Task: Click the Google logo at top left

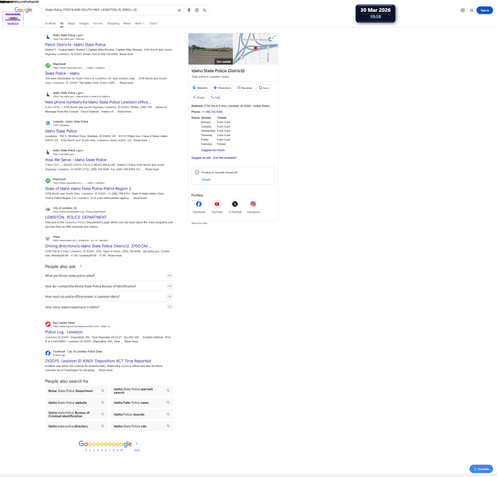Action: coord(23,10)
